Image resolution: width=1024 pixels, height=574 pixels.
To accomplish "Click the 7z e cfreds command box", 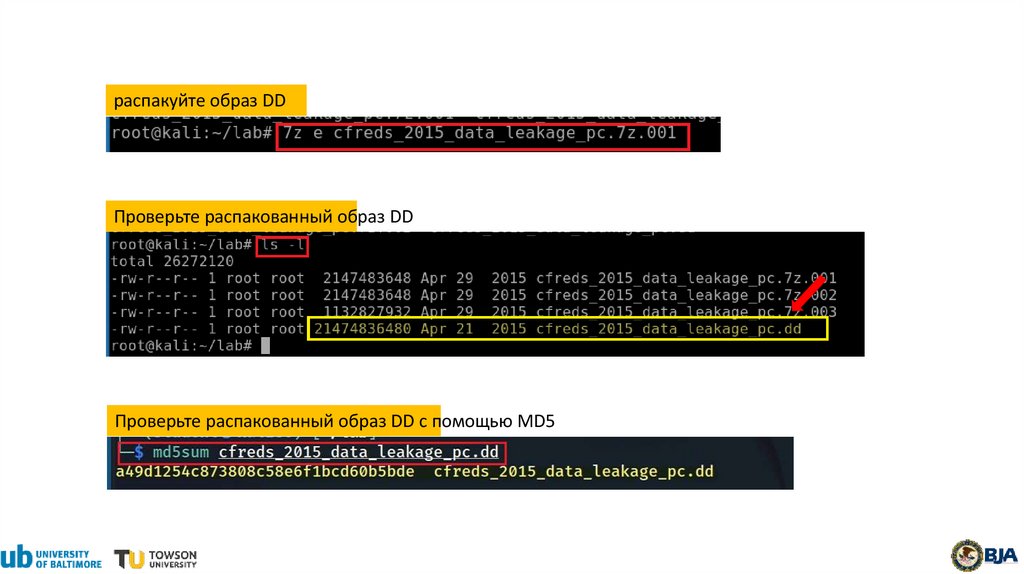I will pos(483,136).
